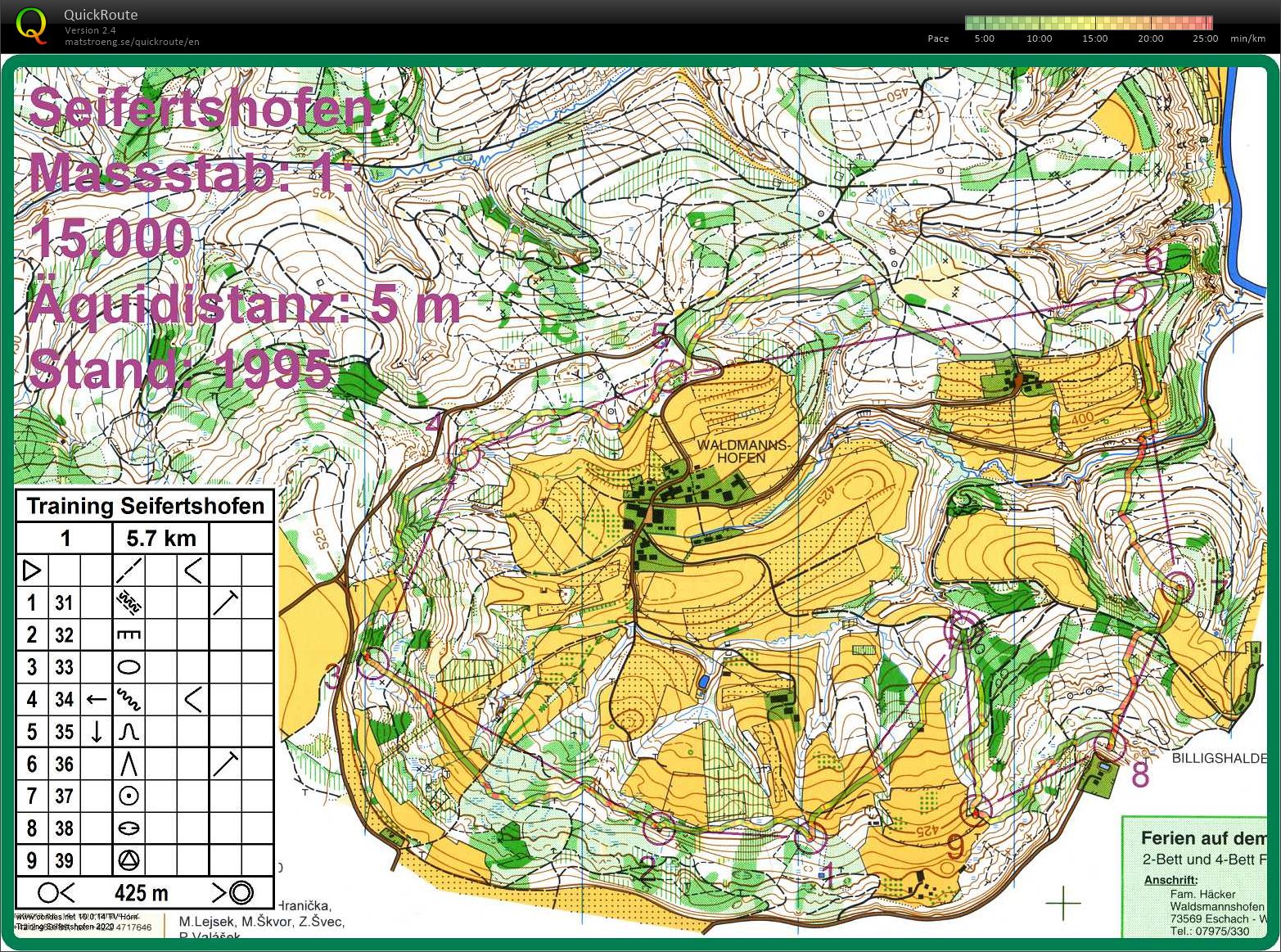The image size is (1281, 952).
Task: Click the dotted circle symbol in row 7
Action: 129,796
